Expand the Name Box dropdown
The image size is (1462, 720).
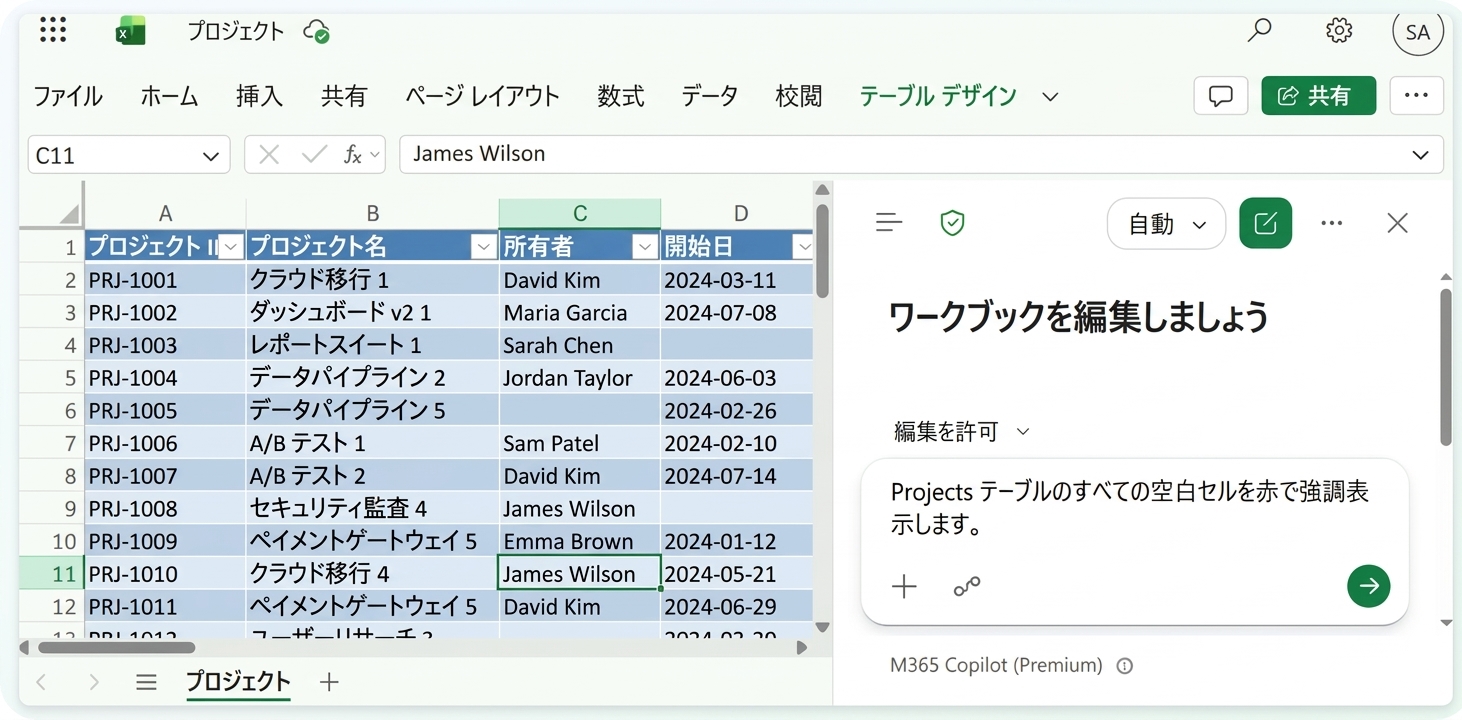pos(210,156)
